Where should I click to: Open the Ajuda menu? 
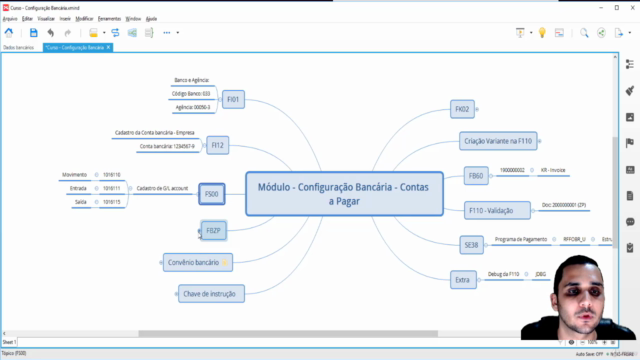(x=151, y=19)
